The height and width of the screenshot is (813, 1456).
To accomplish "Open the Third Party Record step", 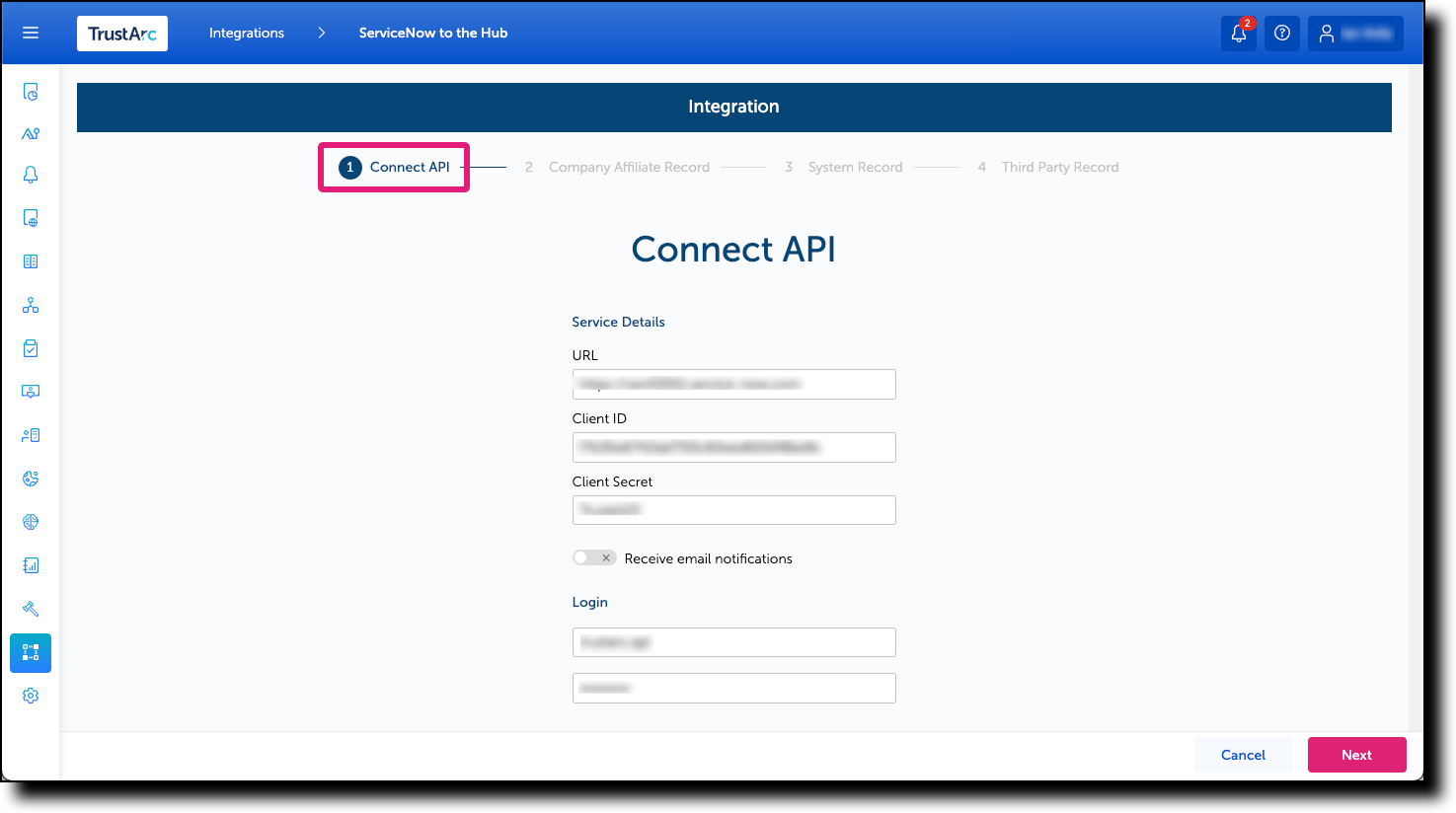I will [1059, 167].
